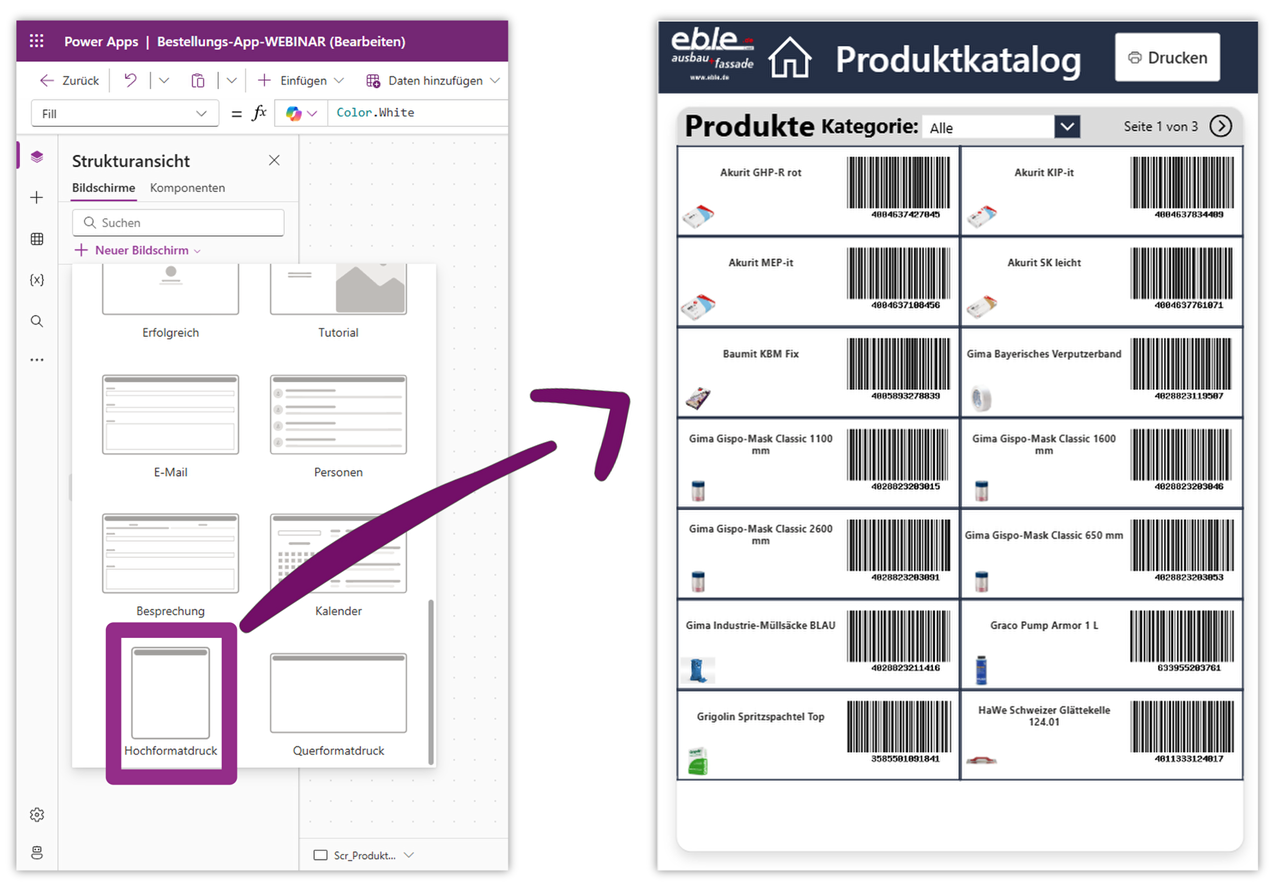The width and height of the screenshot is (1280, 891).
Task: Click the home icon in Produktkatalog header
Action: tap(790, 57)
